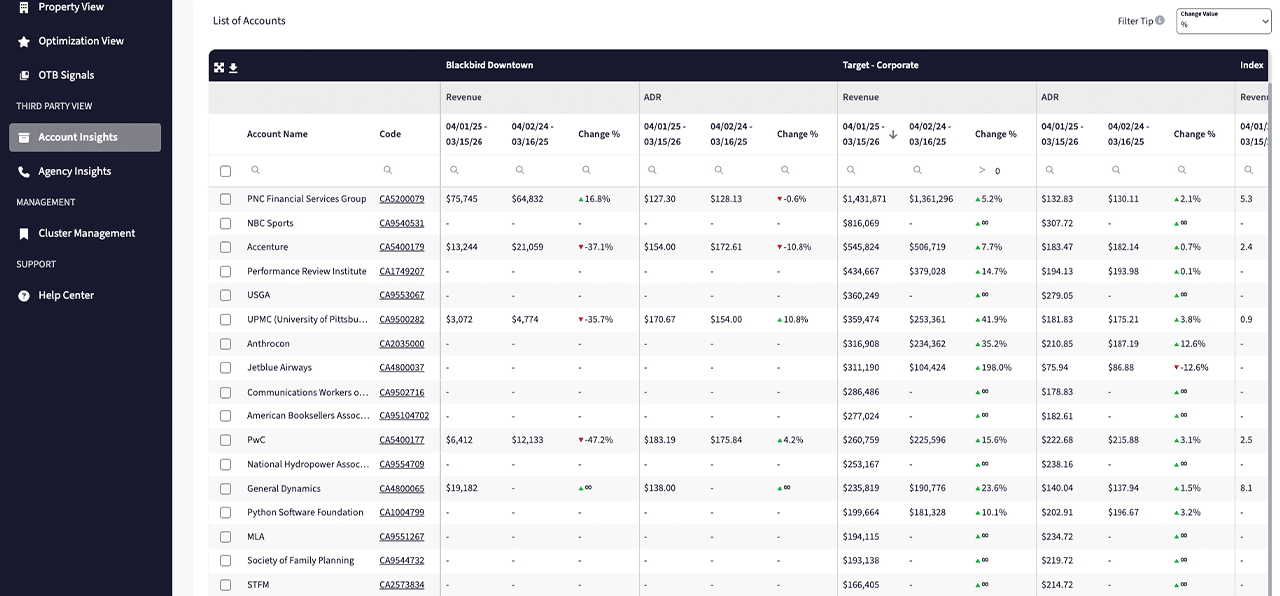Toggle the select-all accounts checkbox

[x=225, y=171]
